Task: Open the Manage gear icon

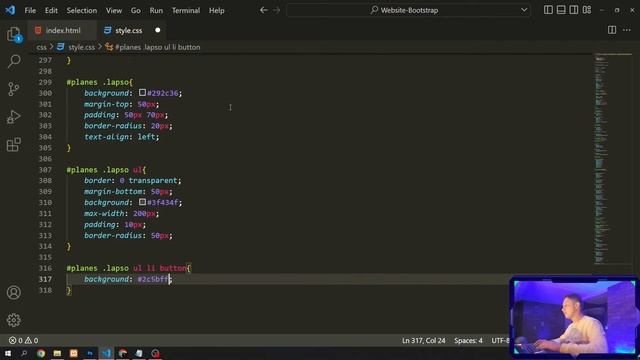Action: [x=13, y=320]
